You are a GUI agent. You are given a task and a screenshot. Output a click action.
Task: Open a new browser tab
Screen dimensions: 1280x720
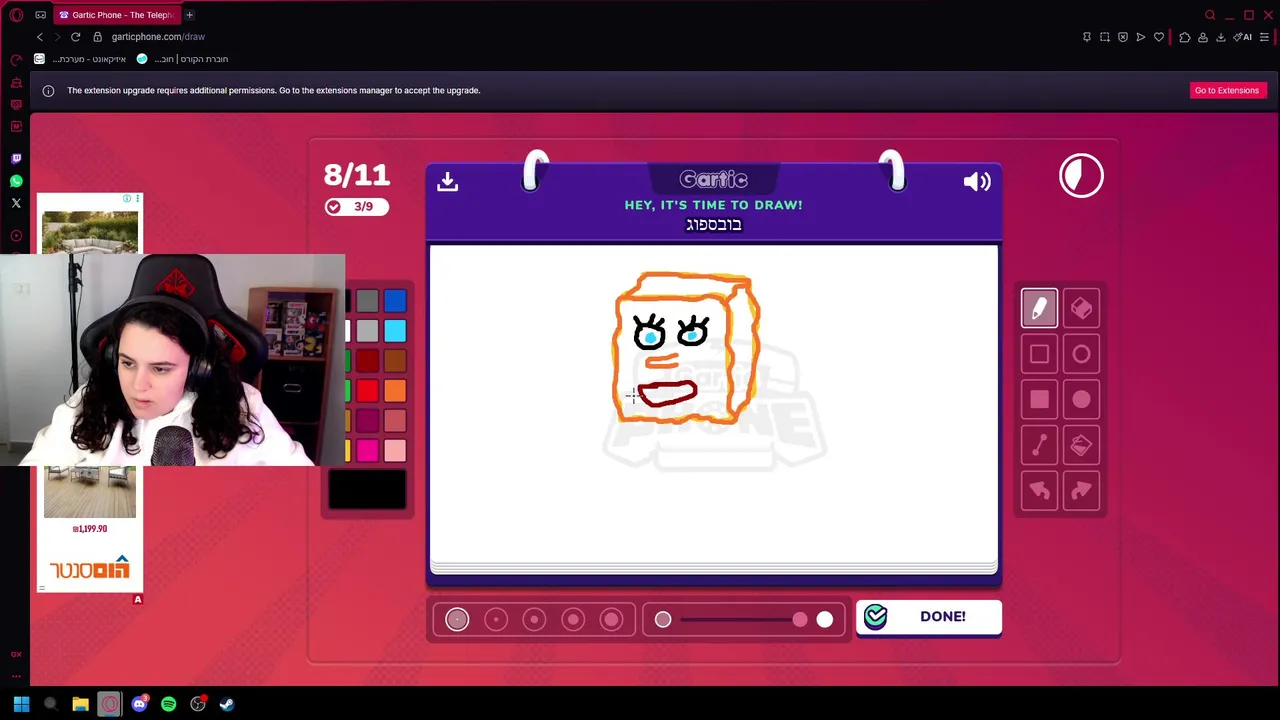click(x=189, y=15)
